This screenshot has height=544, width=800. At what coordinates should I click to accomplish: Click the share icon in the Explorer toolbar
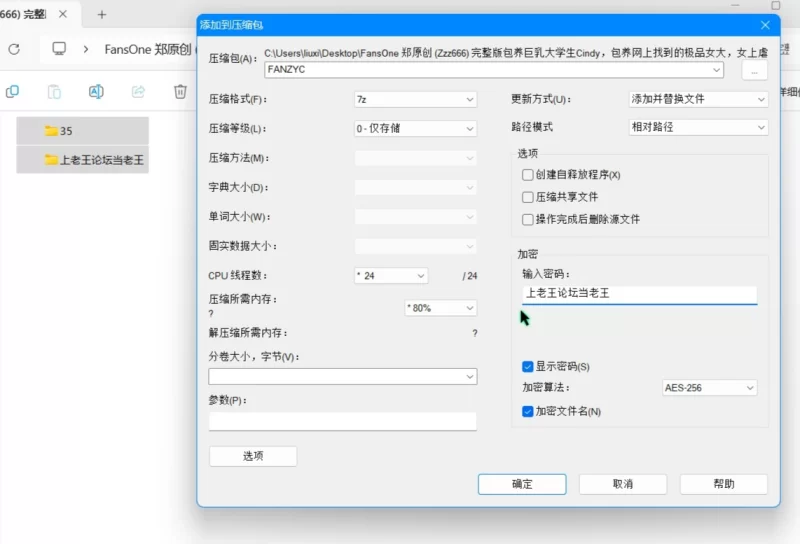click(x=138, y=92)
